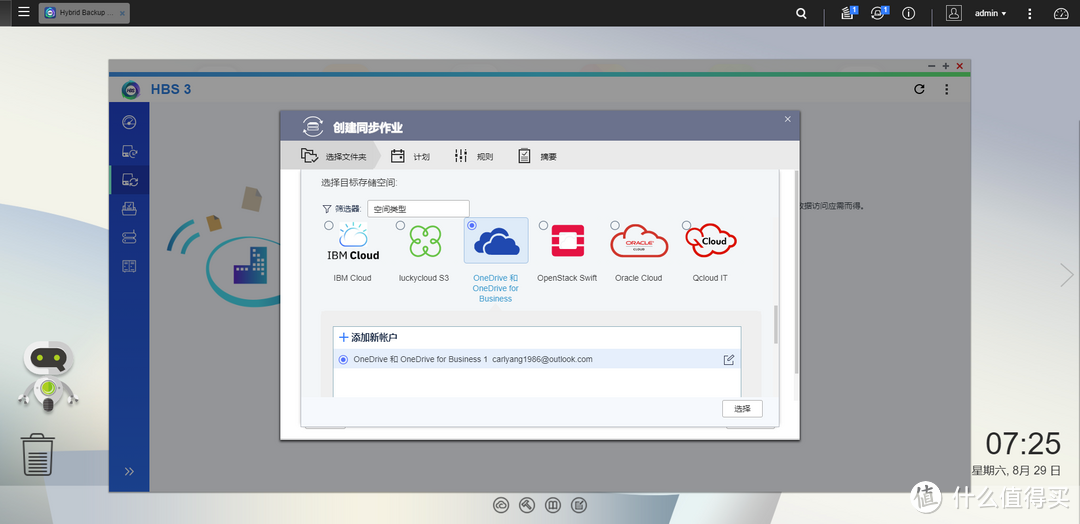Click the 'OneDrive 和 OneDrive for Business' label

(496, 289)
